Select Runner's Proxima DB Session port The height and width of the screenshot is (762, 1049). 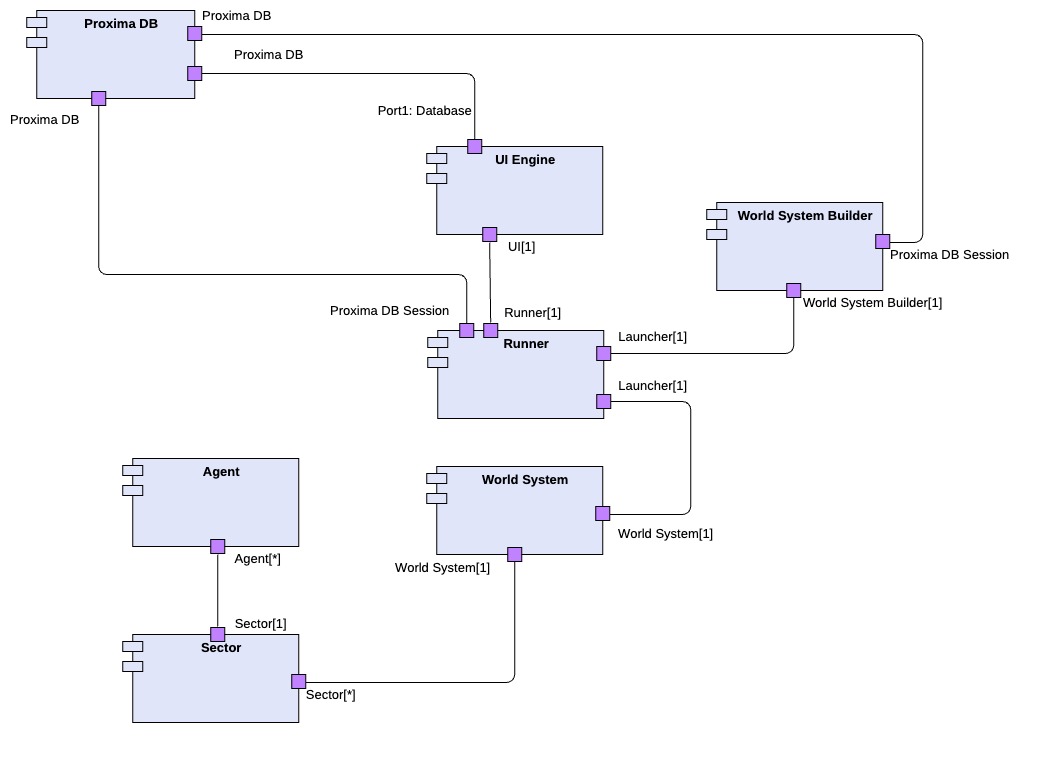tap(467, 330)
